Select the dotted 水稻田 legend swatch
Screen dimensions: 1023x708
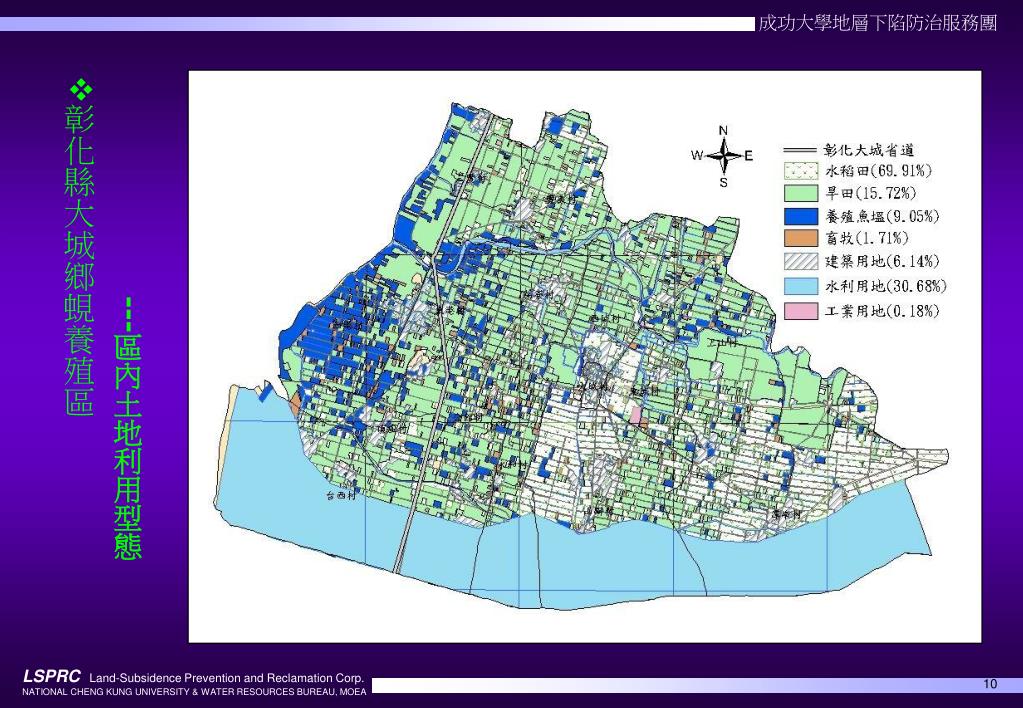click(x=800, y=172)
